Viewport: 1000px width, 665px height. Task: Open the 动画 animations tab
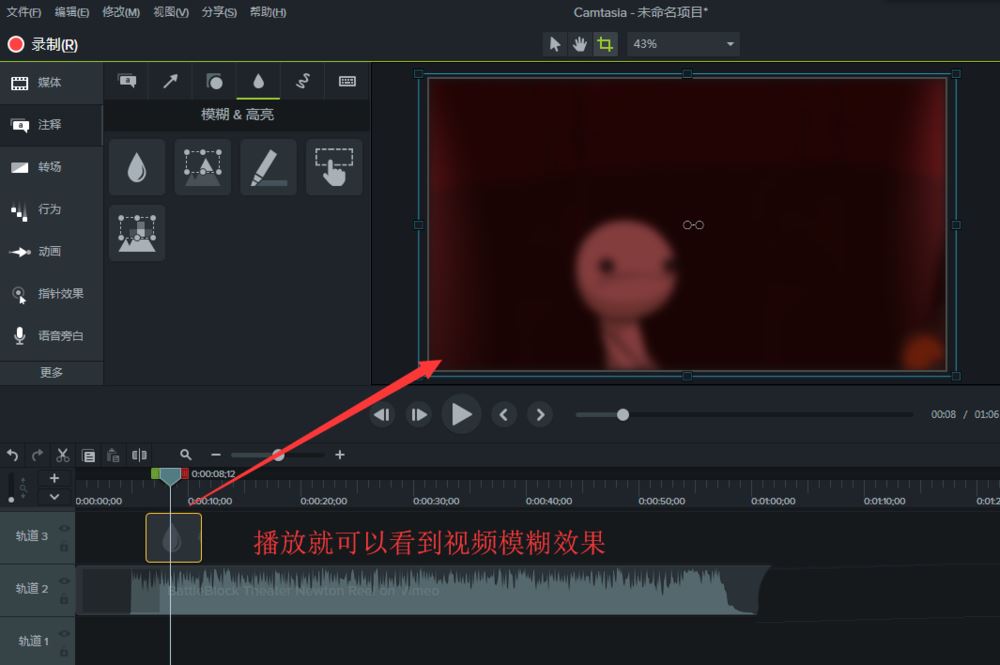pos(51,251)
